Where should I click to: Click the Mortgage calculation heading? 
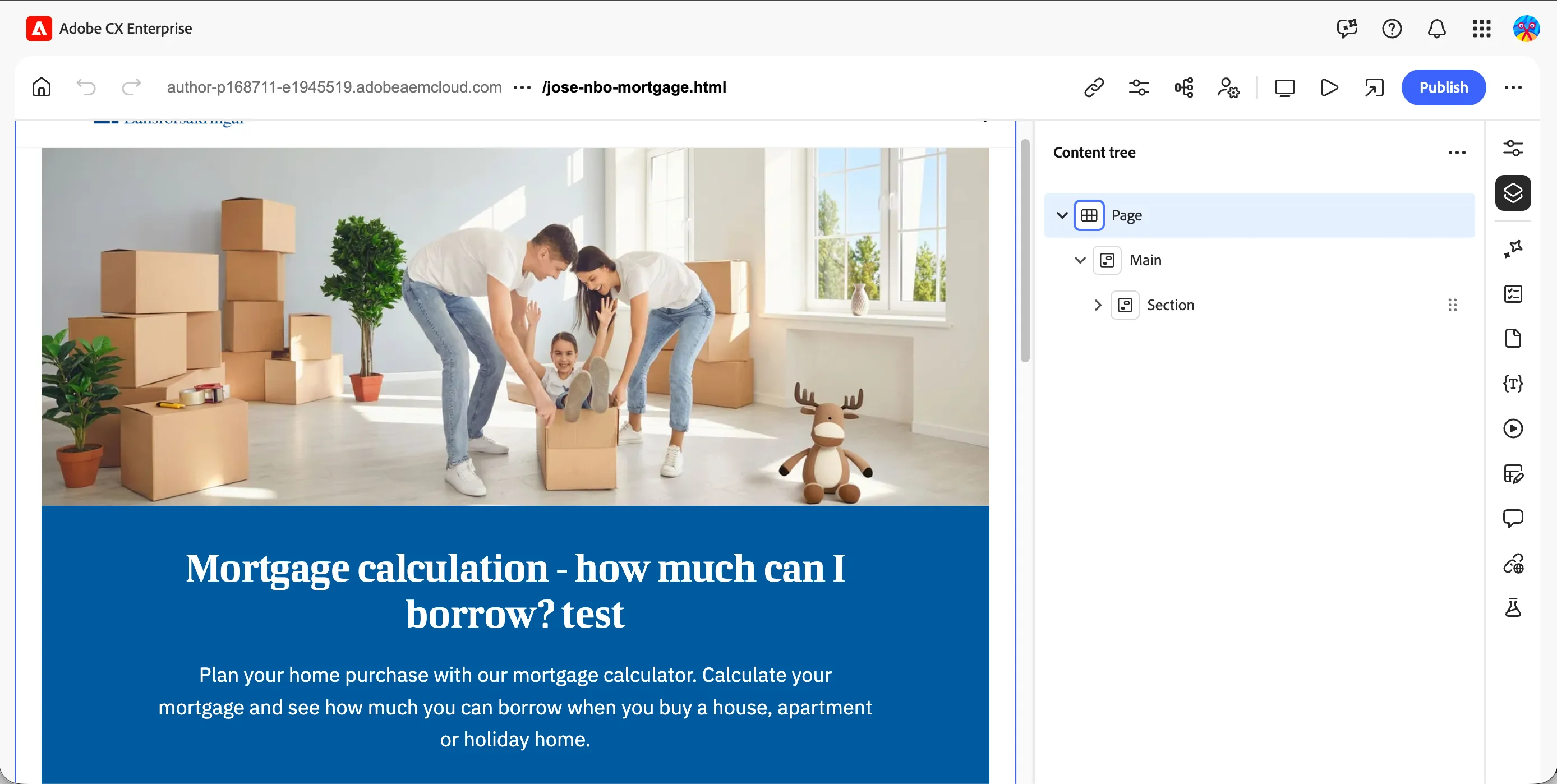[x=515, y=591]
